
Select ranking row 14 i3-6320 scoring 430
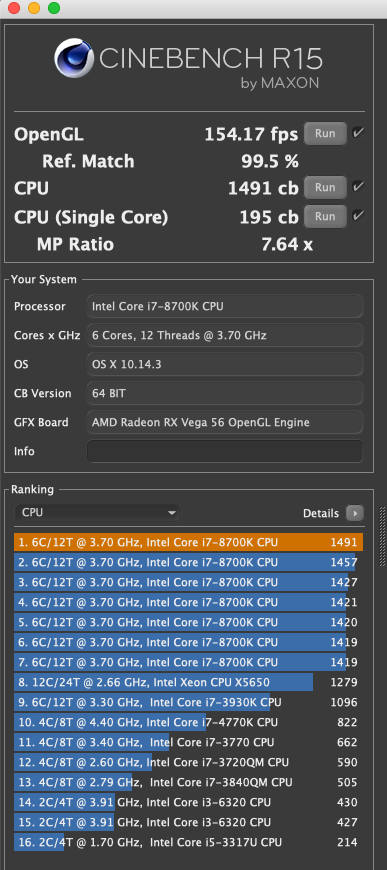[x=188, y=802]
